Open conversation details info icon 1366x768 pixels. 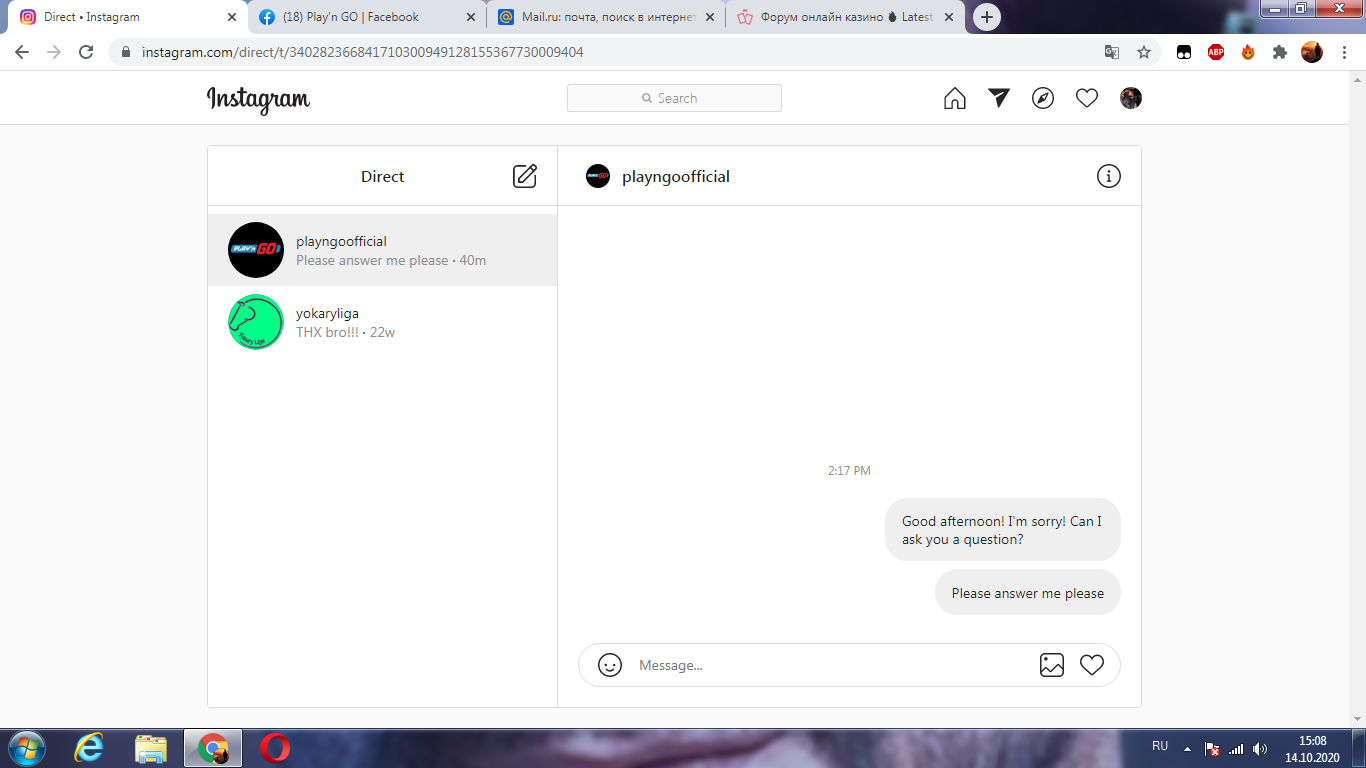[1109, 176]
